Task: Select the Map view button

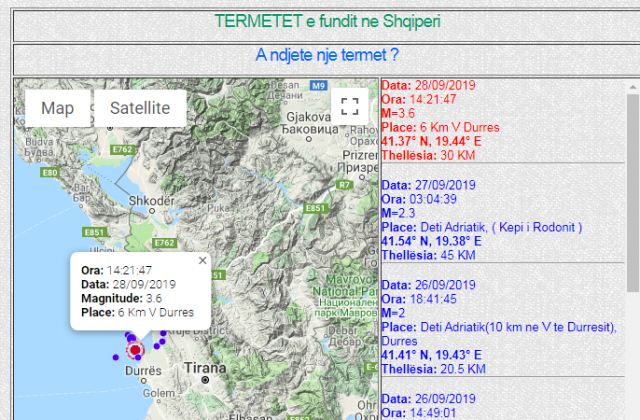Action: (x=58, y=108)
